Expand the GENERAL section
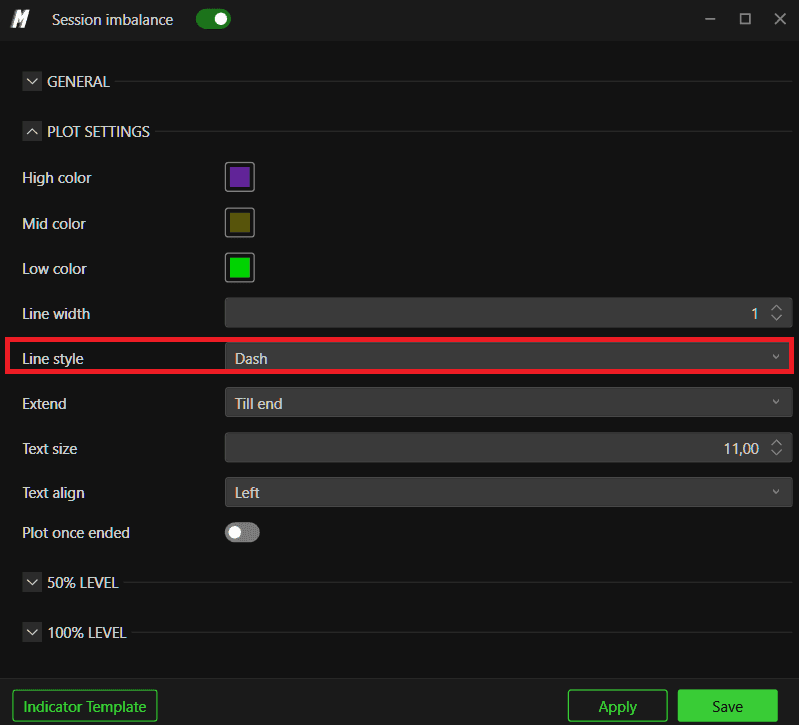 pyautogui.click(x=32, y=82)
